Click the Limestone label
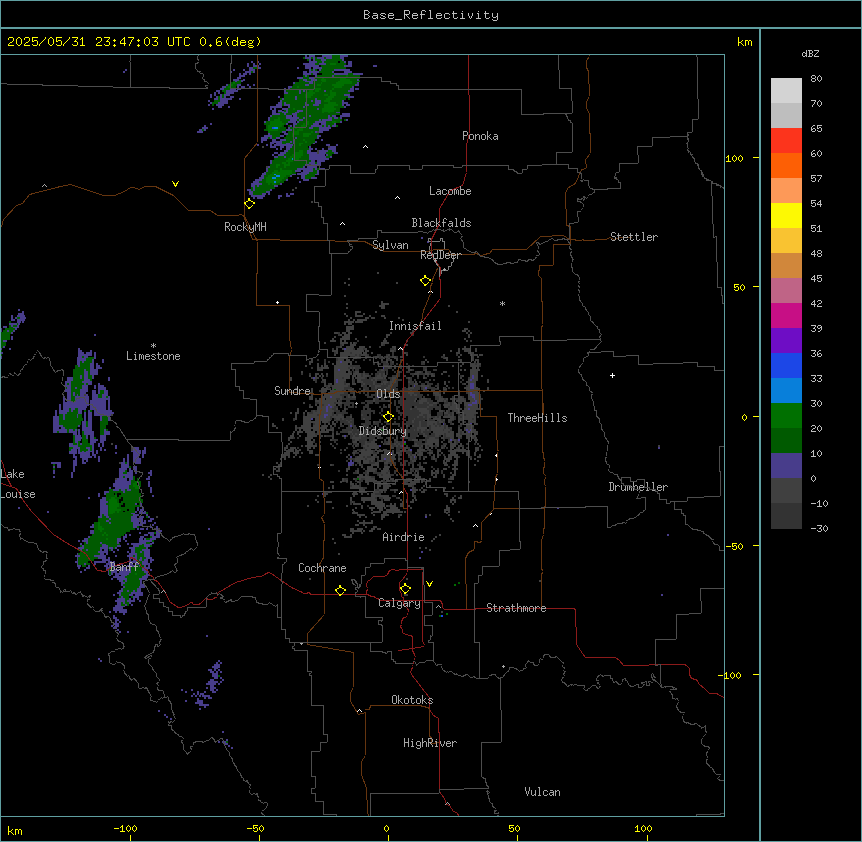The height and width of the screenshot is (842, 862). point(153,356)
